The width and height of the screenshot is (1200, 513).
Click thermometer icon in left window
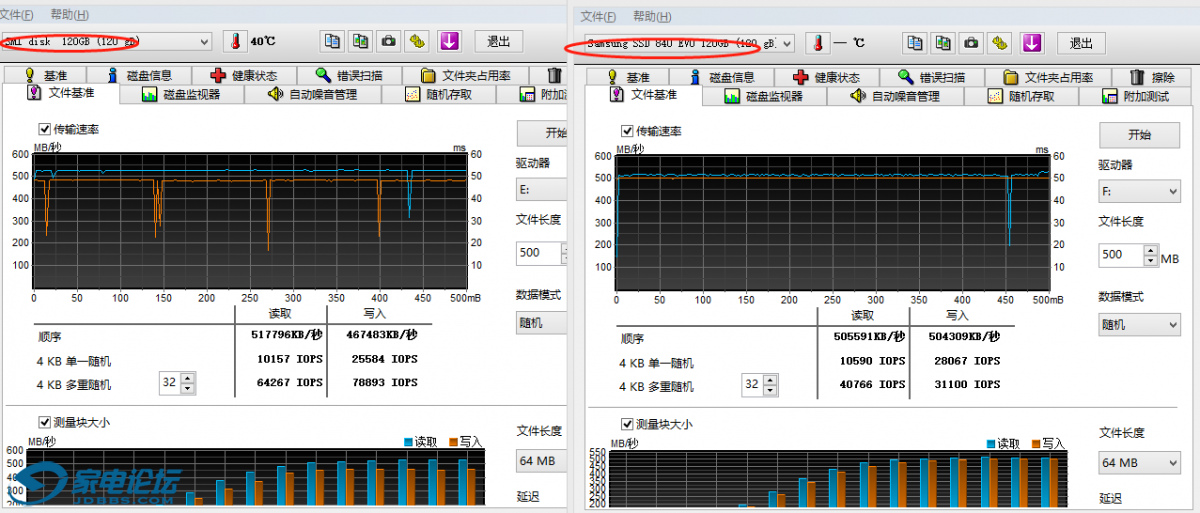234,41
